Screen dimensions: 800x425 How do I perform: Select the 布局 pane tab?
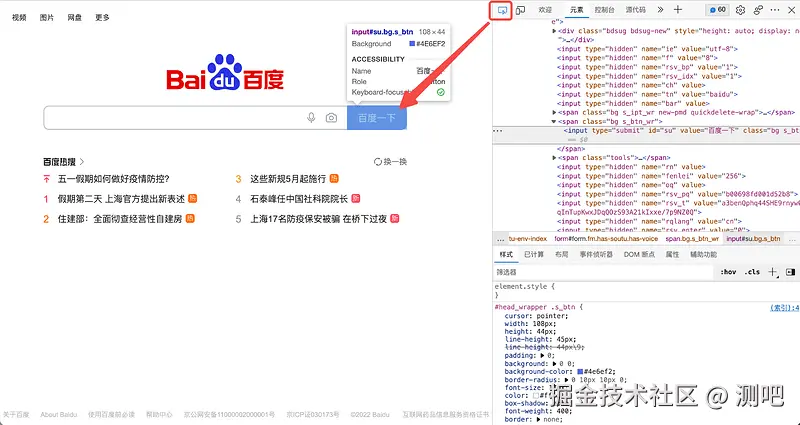tap(562, 255)
